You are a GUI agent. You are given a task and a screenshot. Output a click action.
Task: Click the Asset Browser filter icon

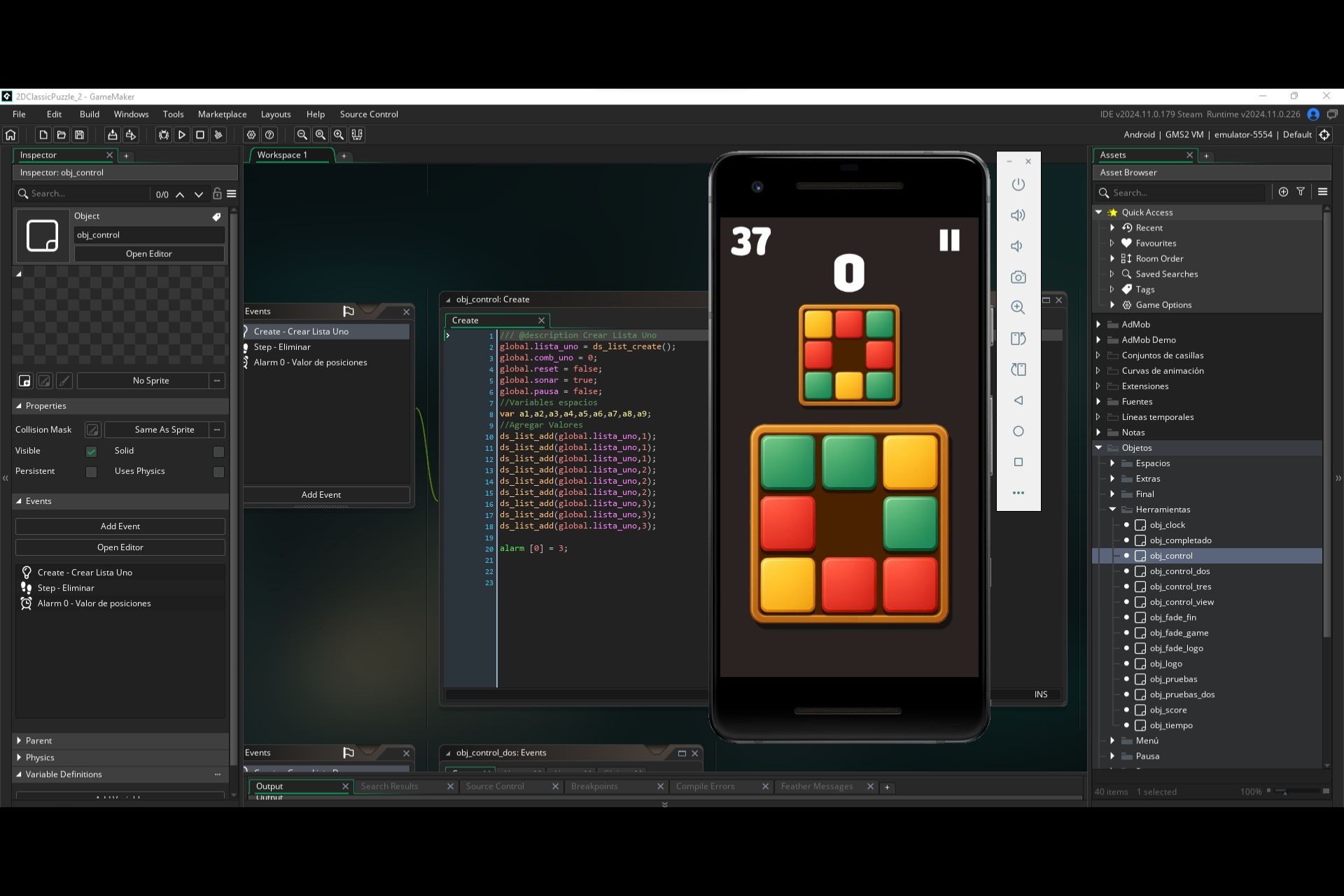click(1301, 192)
